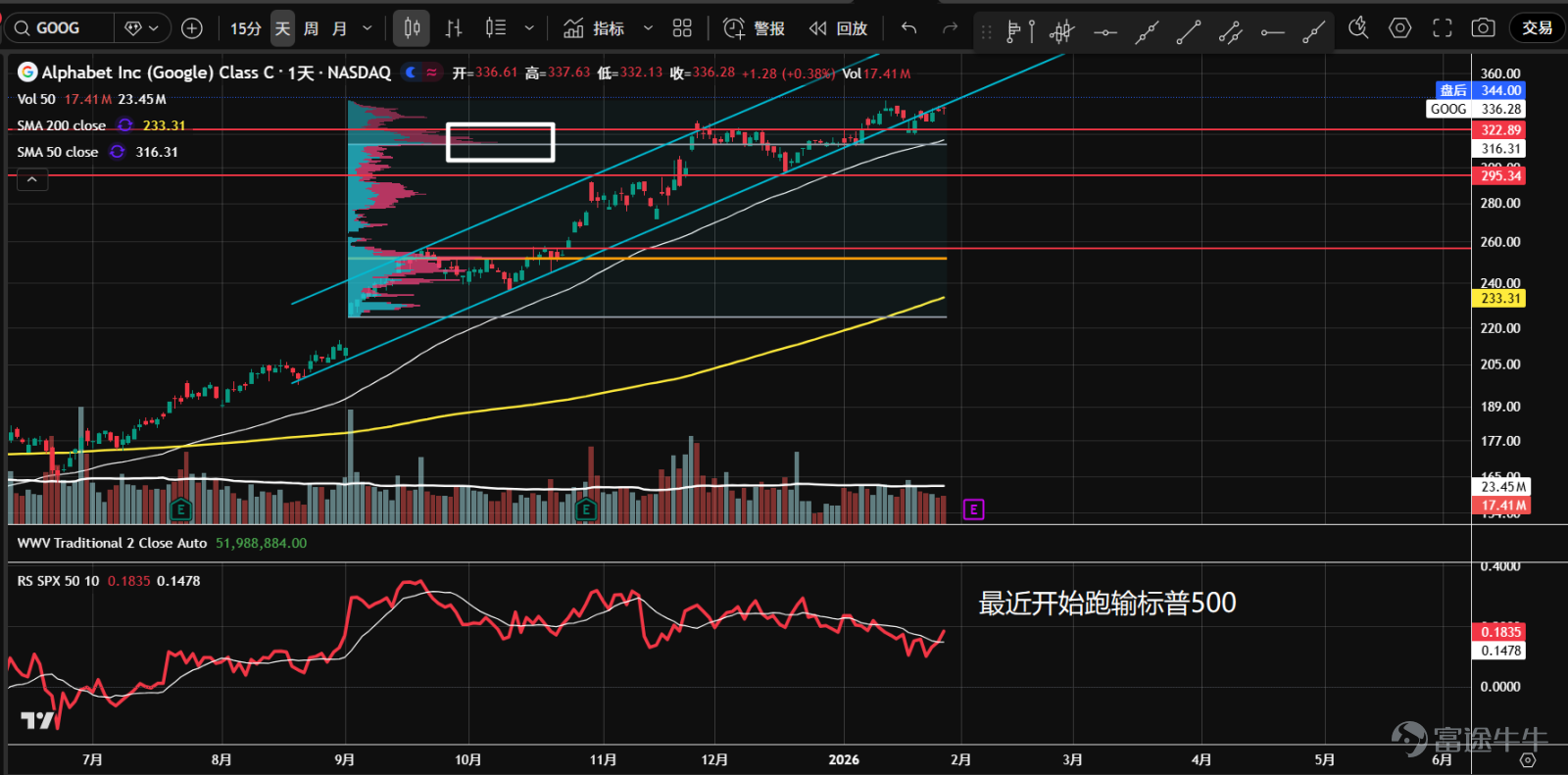Undo the last chart action
Screen dimensions: 1568x775
click(x=908, y=28)
